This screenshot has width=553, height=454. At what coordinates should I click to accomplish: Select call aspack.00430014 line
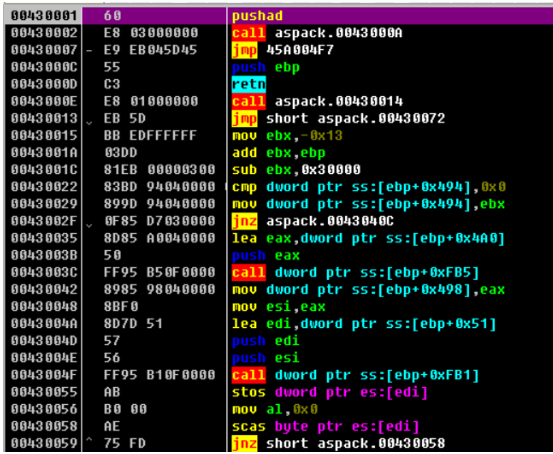(317, 102)
